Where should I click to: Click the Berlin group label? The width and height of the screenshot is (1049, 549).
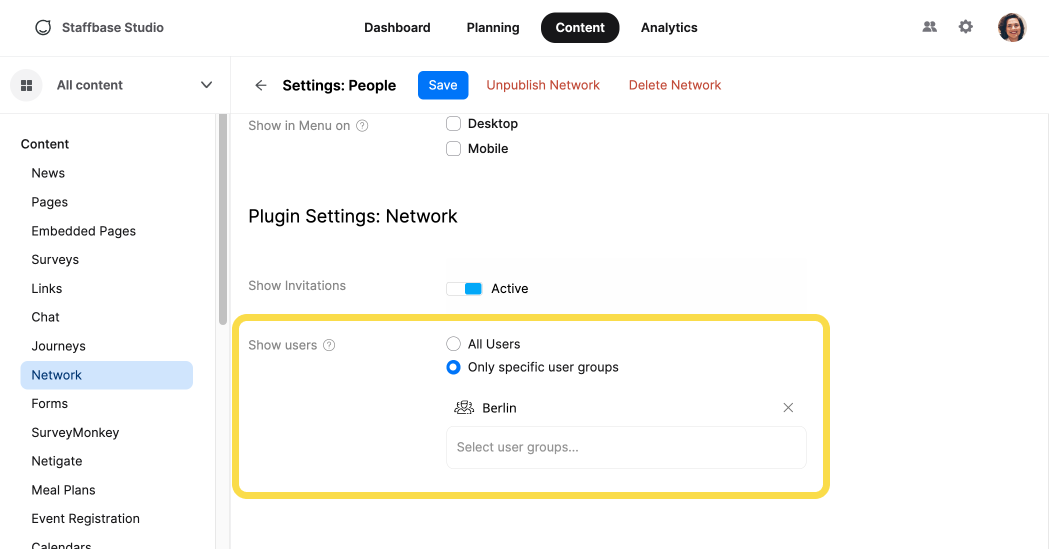pyautogui.click(x=499, y=408)
